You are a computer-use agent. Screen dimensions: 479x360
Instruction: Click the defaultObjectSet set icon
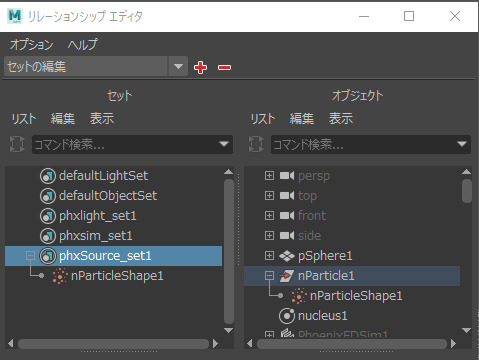(48, 196)
